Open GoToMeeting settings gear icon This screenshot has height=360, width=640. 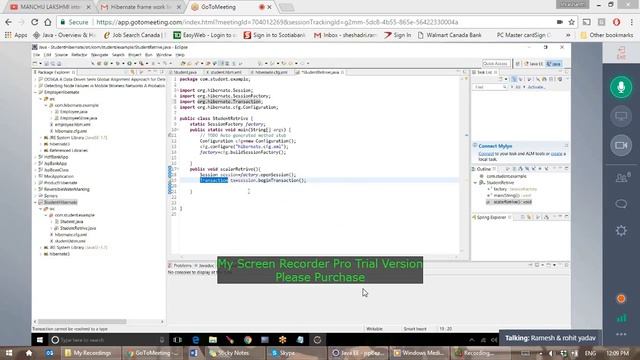(621, 231)
